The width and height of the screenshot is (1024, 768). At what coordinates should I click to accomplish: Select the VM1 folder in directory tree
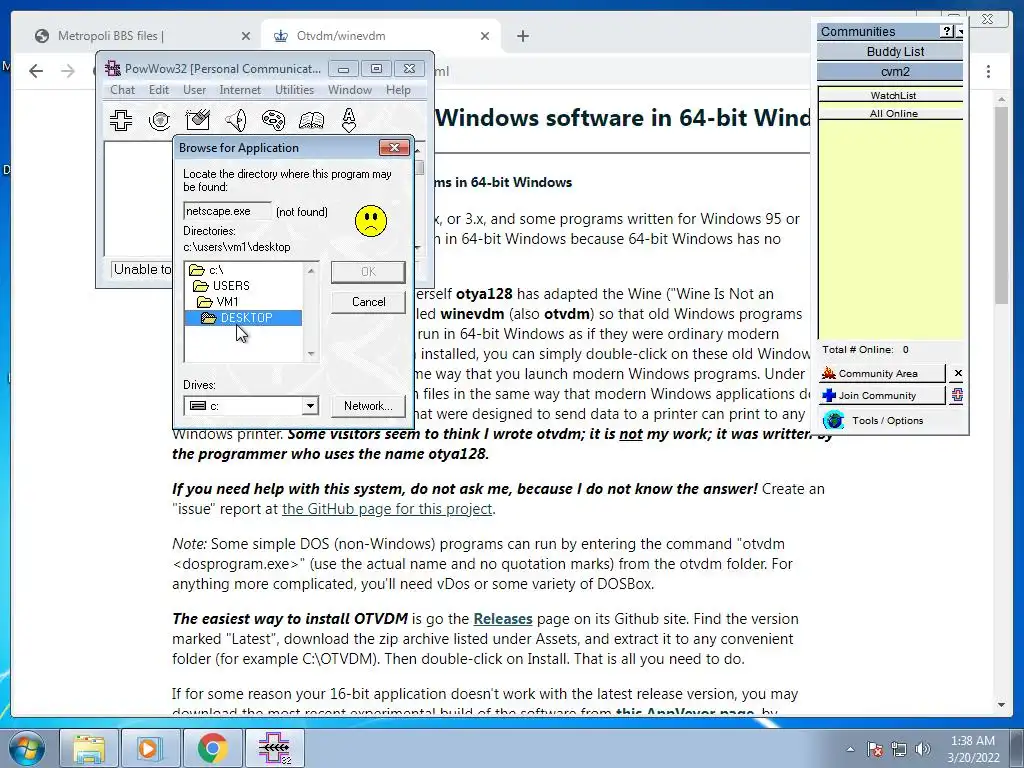226,302
